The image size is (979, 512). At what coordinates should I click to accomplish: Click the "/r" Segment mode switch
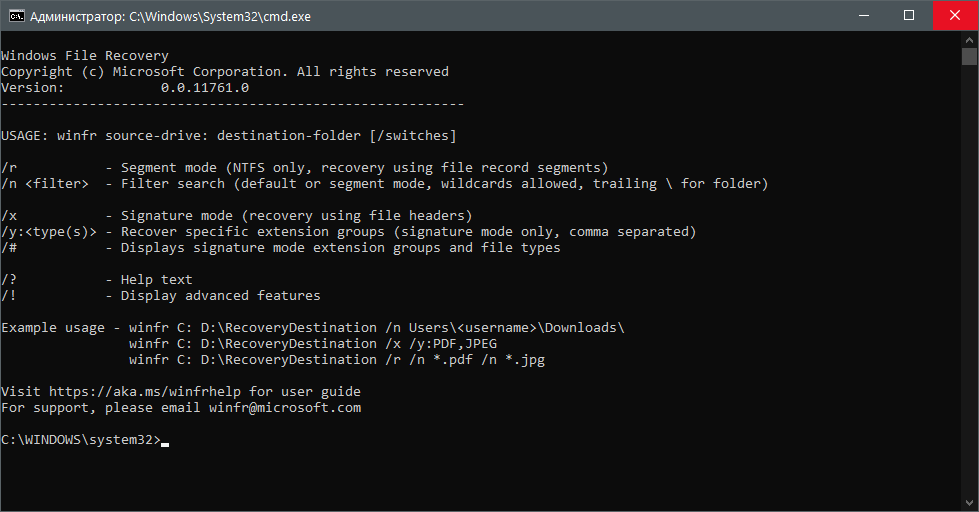click(9, 168)
